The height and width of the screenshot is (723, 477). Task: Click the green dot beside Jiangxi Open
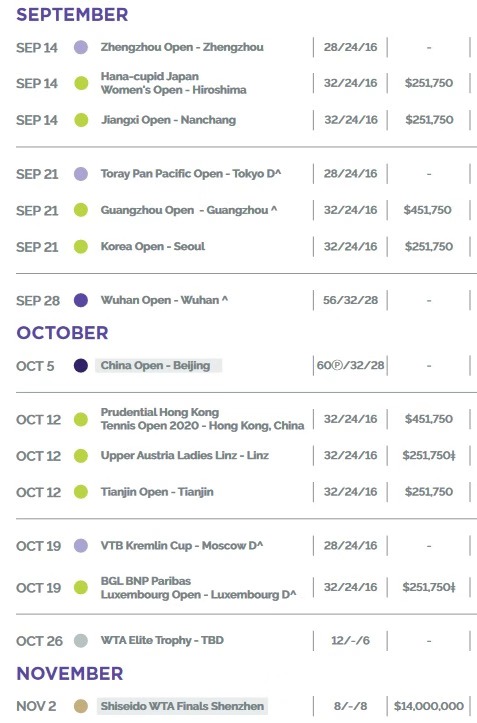click(x=81, y=120)
